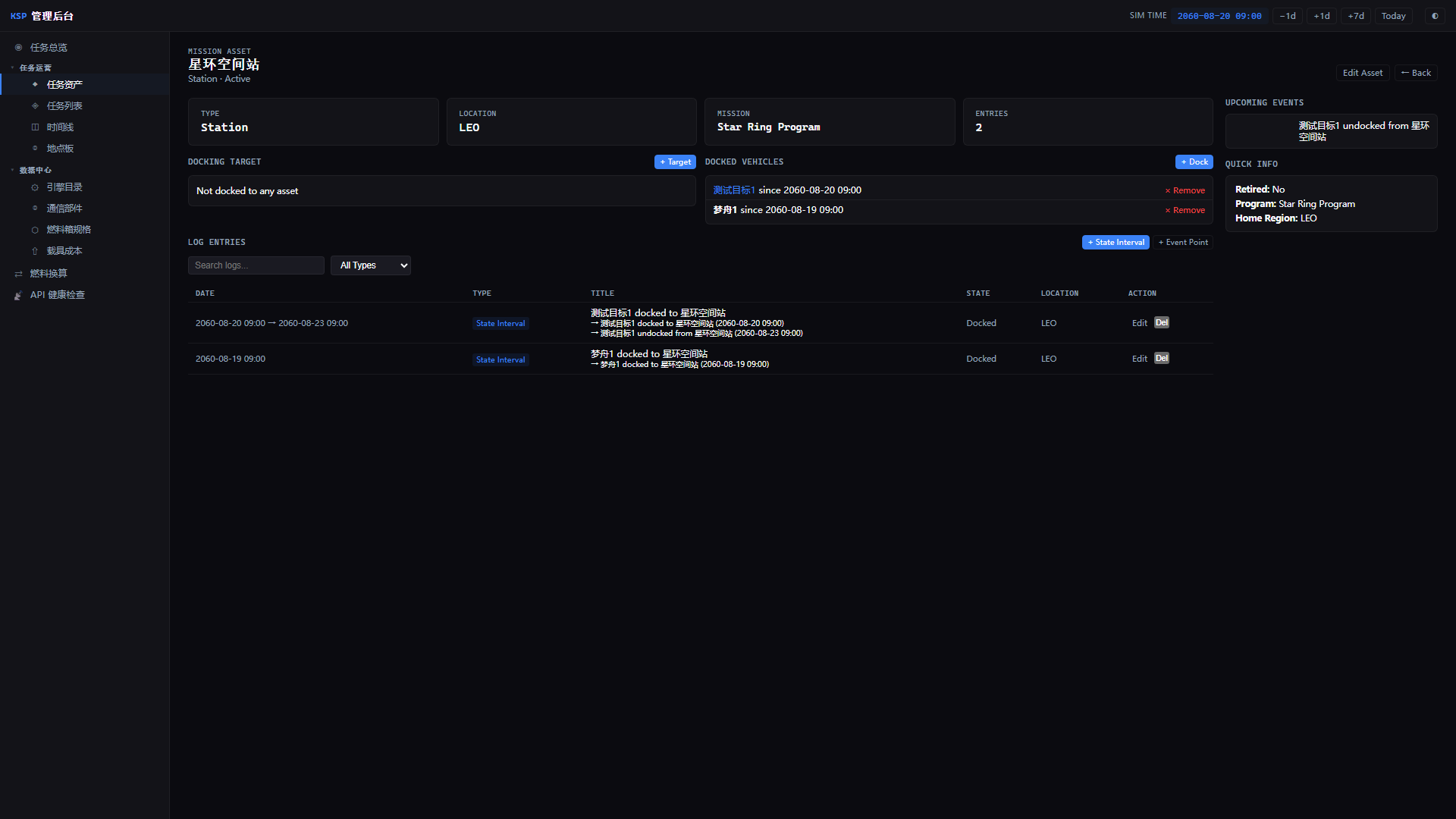Click the sim time value 2060-08-20 09:00
Viewport: 1456px width, 819px height.
[1219, 16]
